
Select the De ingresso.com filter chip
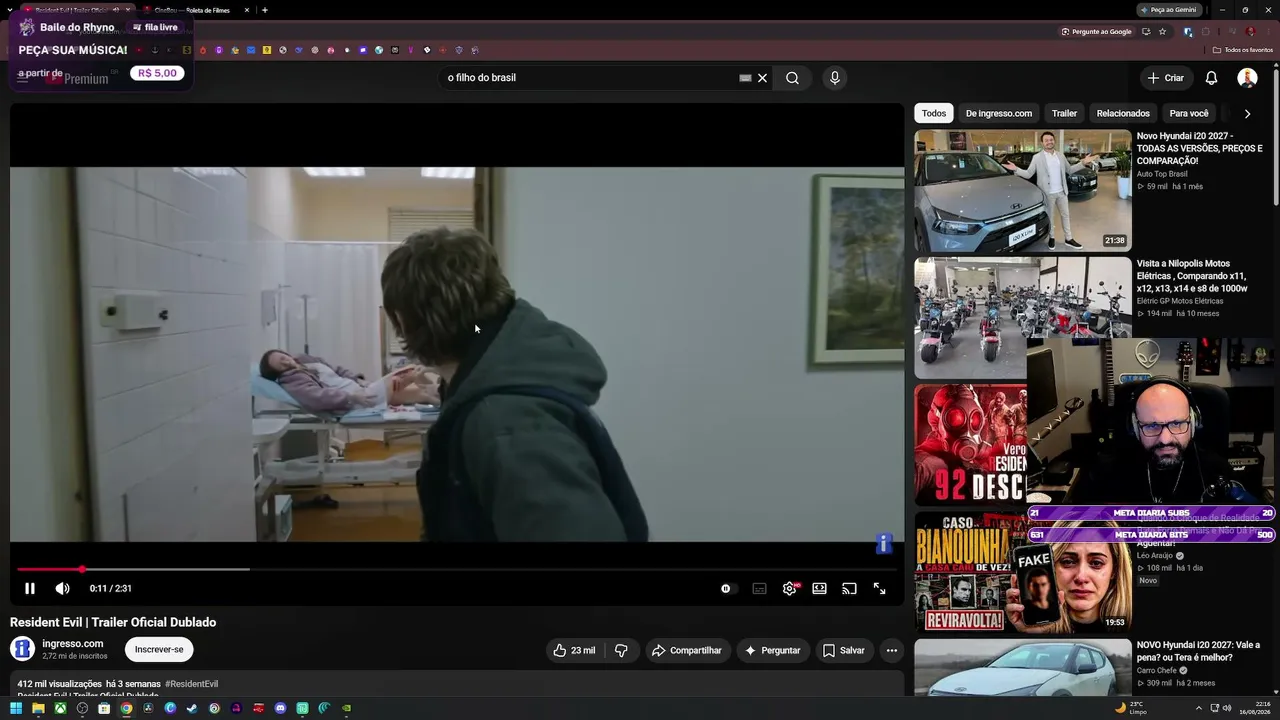click(x=999, y=113)
